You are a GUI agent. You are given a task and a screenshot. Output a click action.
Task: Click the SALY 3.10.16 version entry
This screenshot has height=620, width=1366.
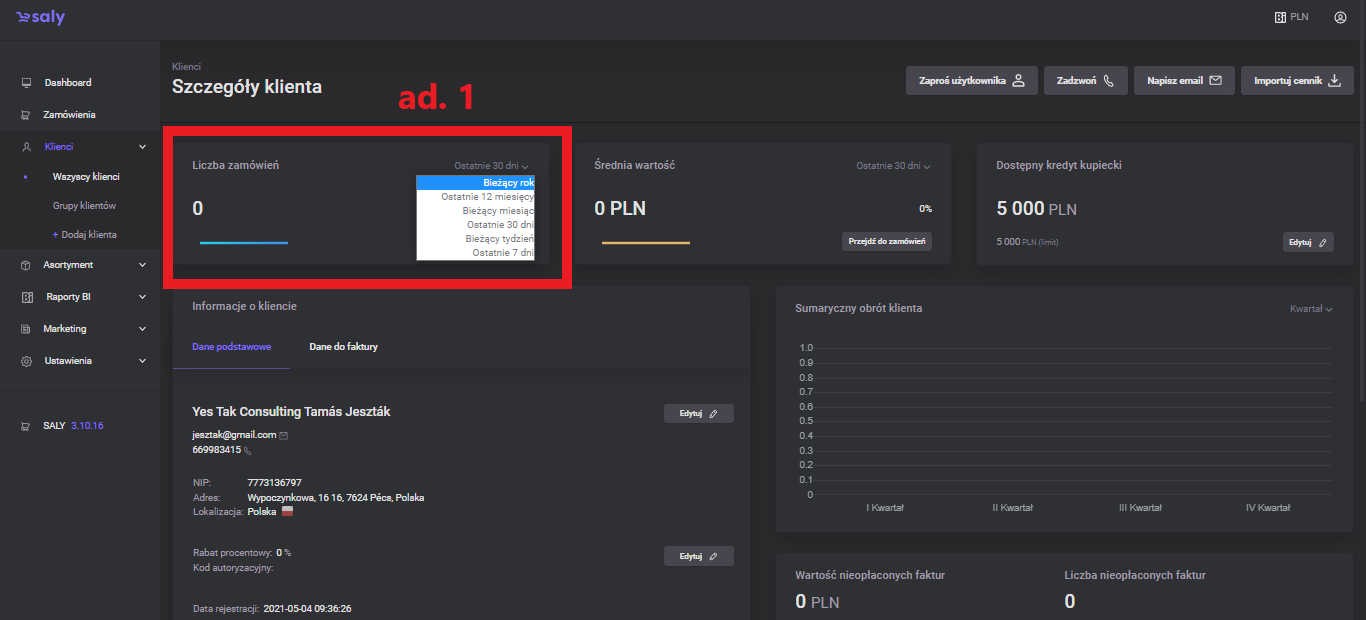(72, 425)
